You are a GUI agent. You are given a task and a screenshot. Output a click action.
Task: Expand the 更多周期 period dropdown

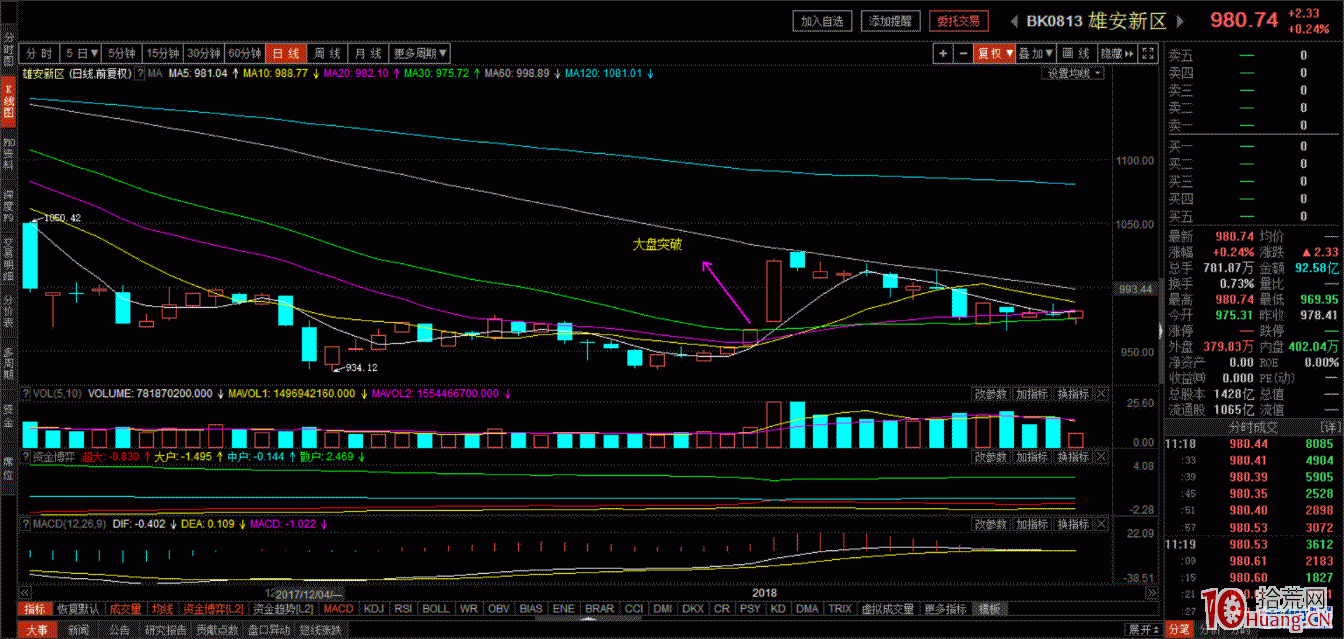tap(420, 53)
